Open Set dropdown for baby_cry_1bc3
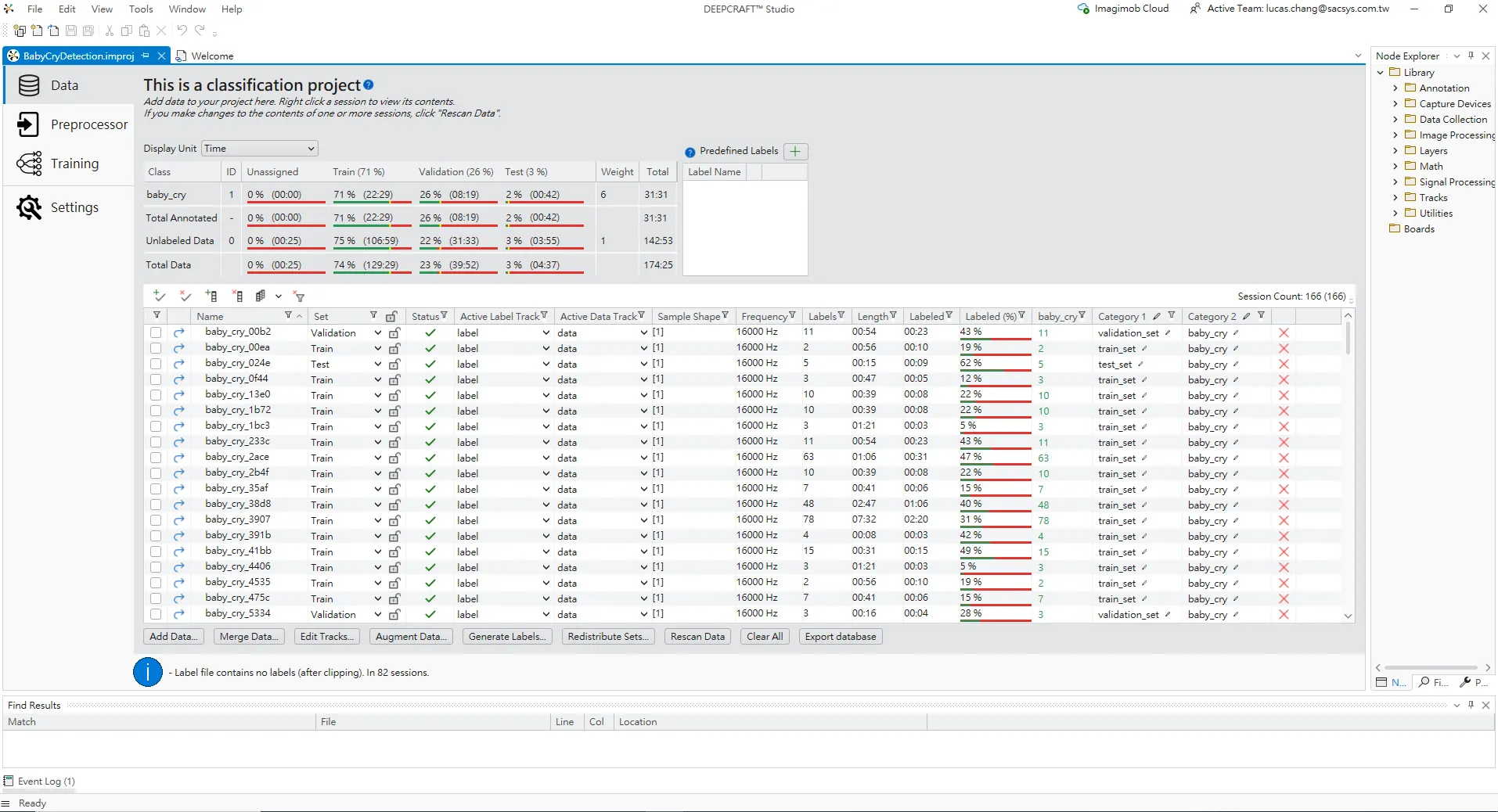 [x=377, y=426]
